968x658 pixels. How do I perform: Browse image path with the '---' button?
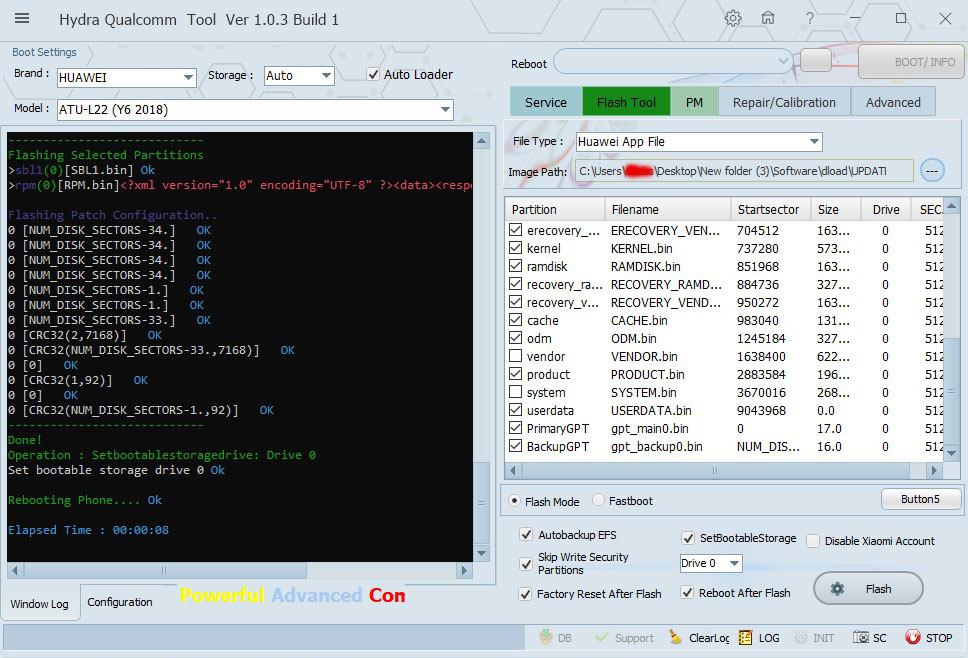pos(932,170)
